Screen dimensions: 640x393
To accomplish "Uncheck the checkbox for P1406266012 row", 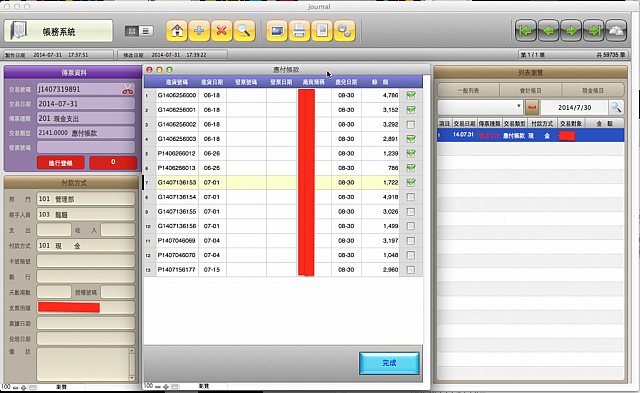I will point(411,153).
